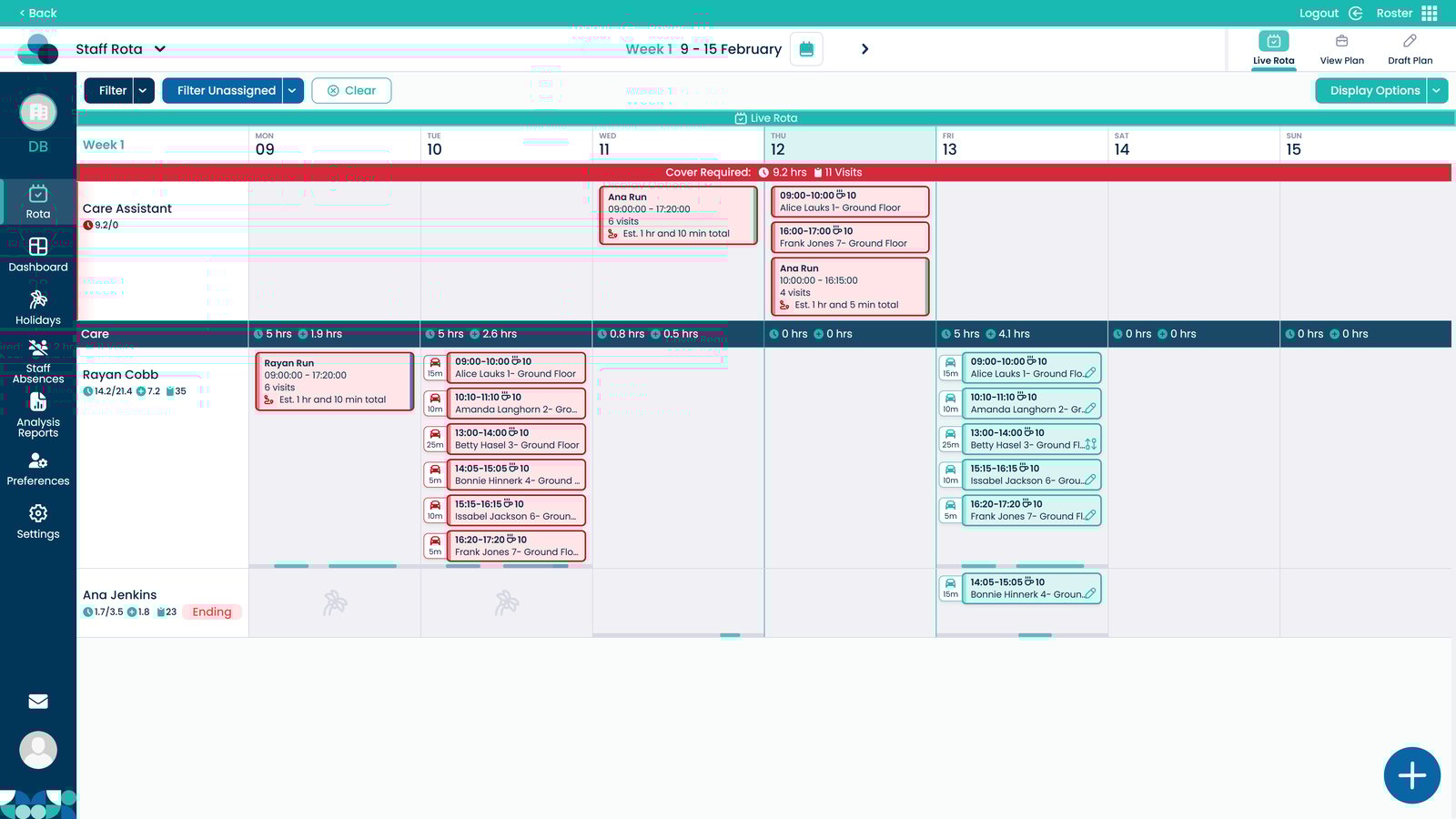Viewport: 1456px width, 819px height.
Task: Open Analysis Reports in the sidebar
Action: (x=38, y=415)
